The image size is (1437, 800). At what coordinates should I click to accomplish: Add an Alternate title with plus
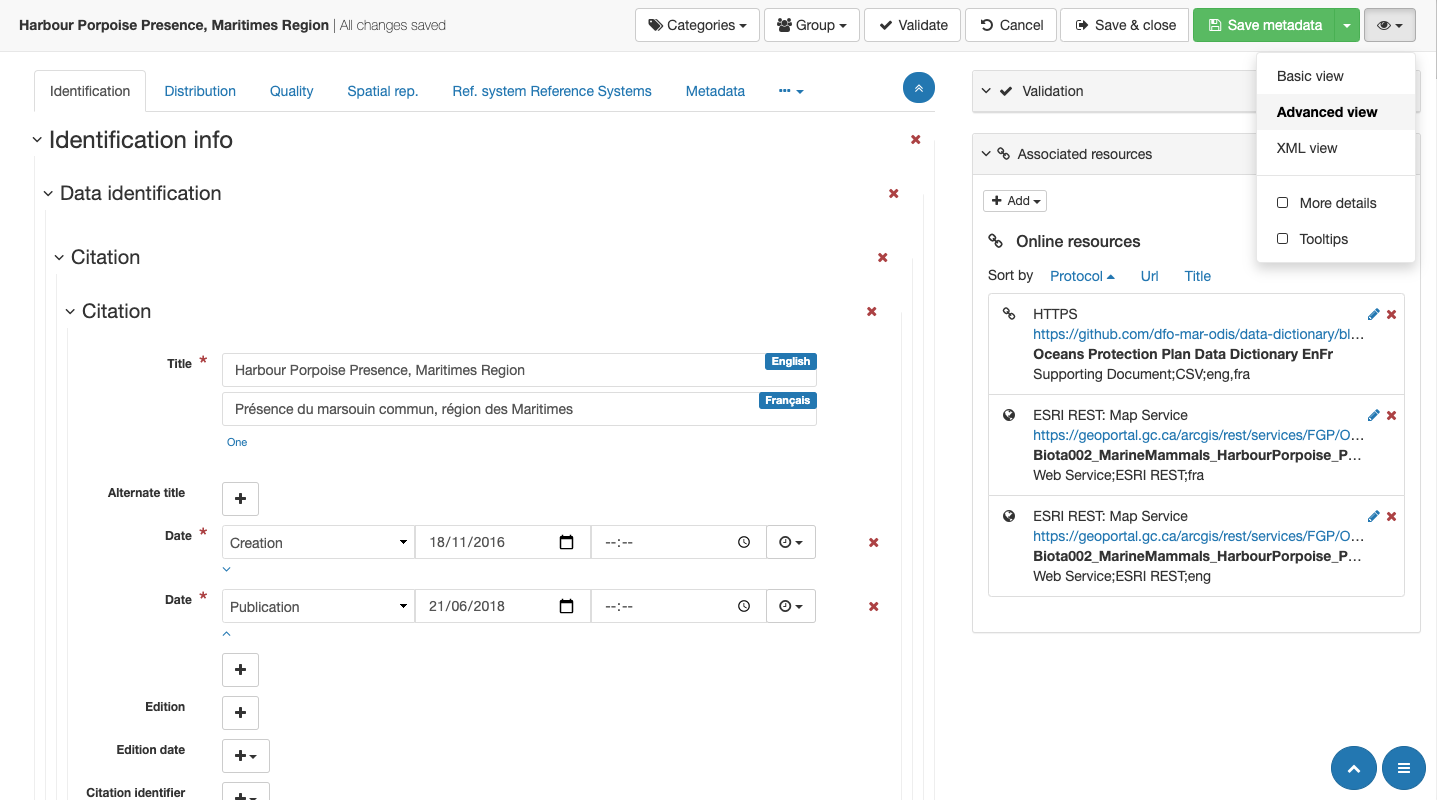(240, 499)
